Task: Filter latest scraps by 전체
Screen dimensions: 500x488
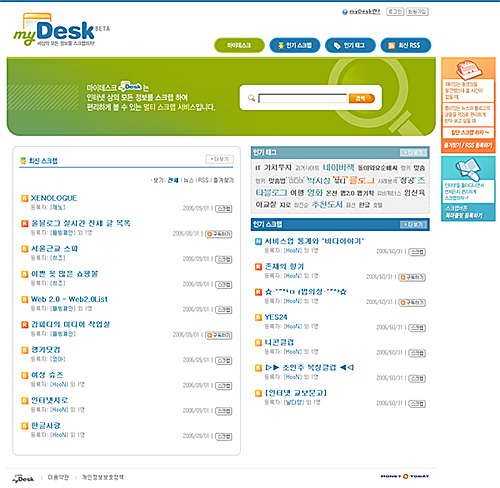Action: [173, 180]
